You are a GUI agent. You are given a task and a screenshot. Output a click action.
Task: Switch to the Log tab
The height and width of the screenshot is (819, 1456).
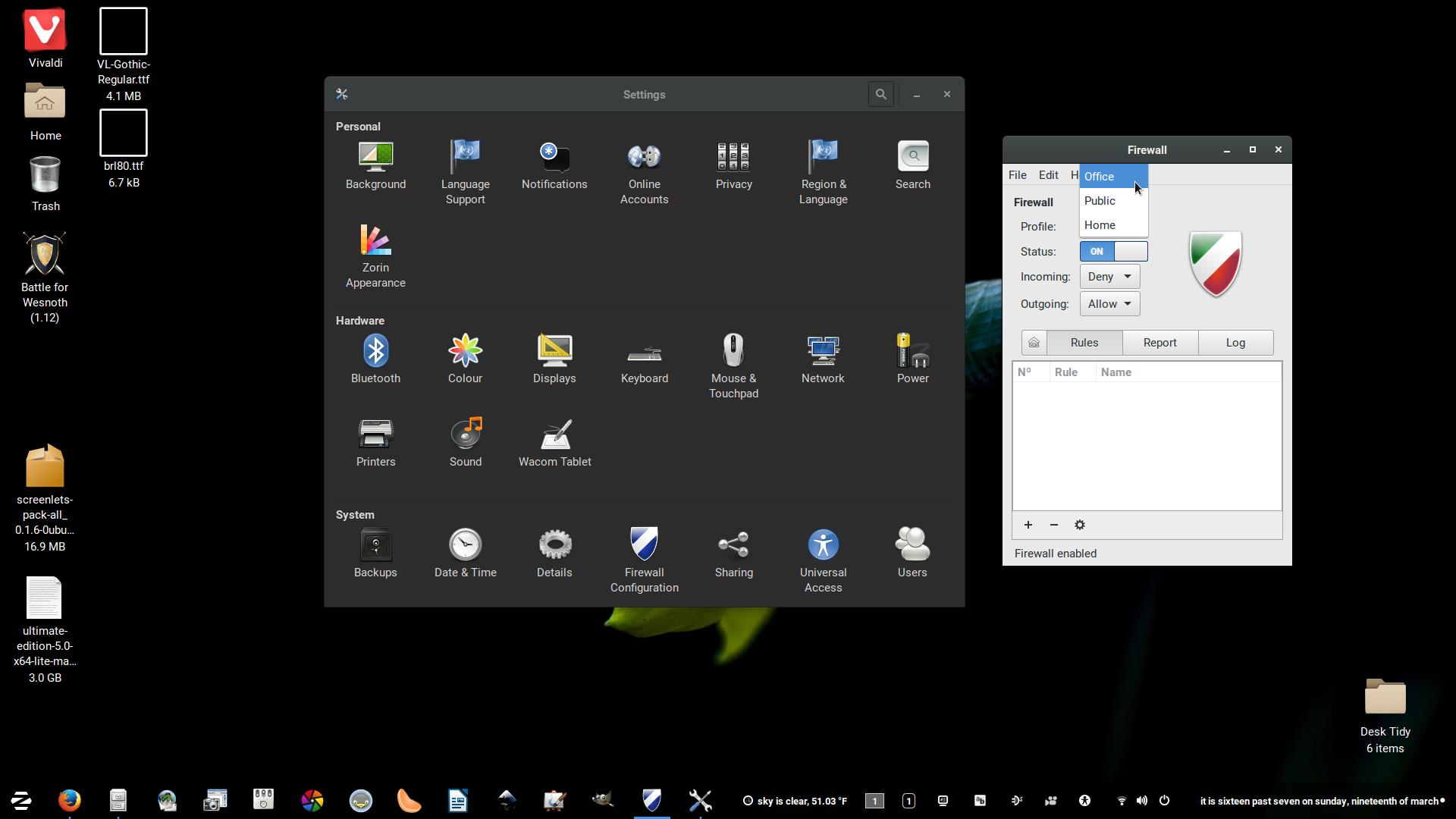point(1235,343)
